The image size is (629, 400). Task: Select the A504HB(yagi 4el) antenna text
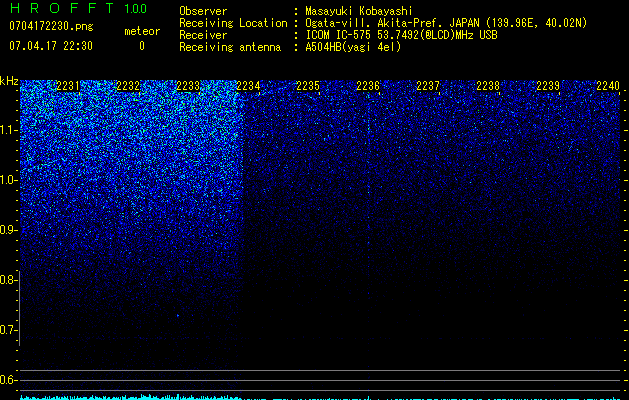(x=353, y=47)
